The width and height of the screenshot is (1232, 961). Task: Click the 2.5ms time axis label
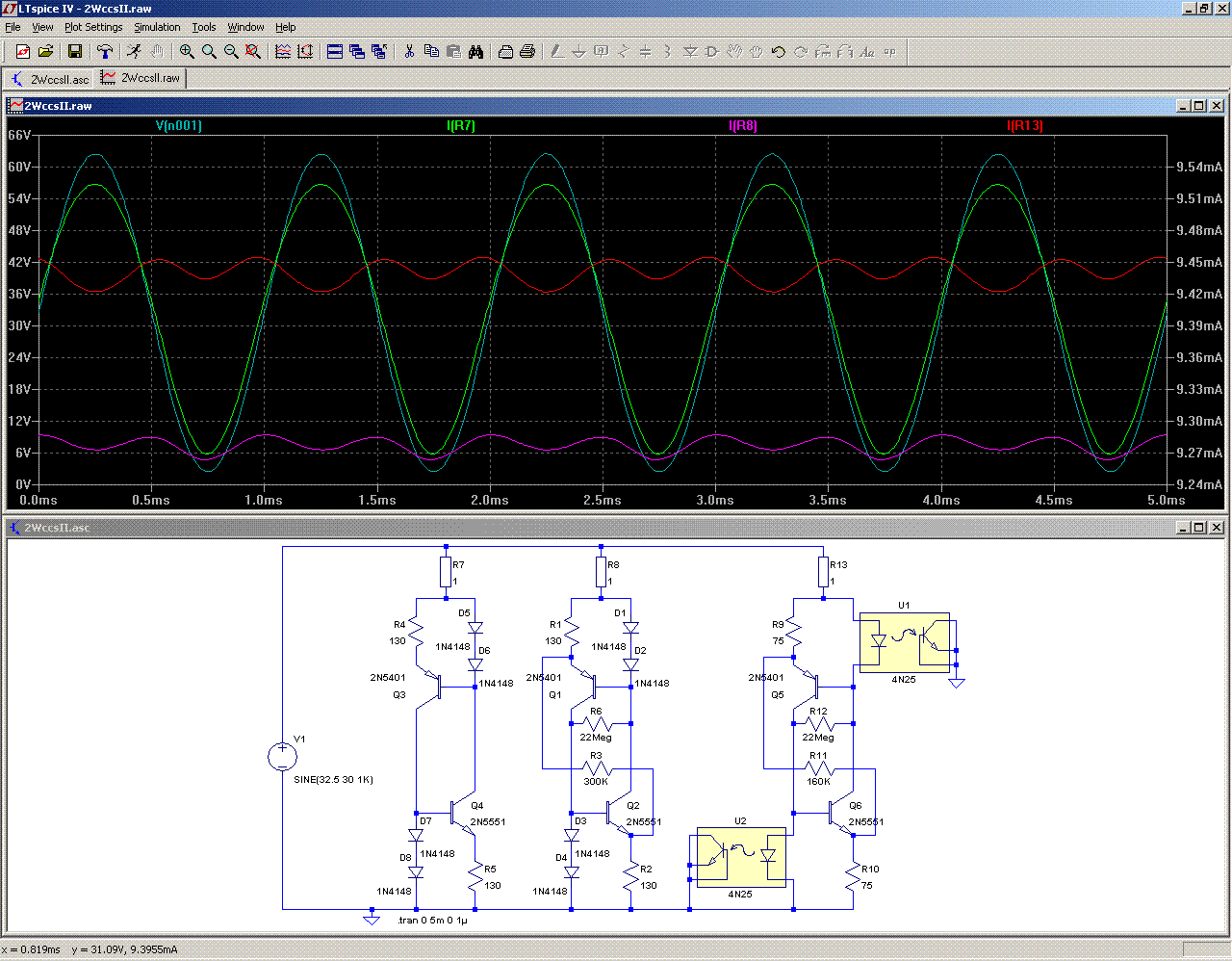[603, 500]
